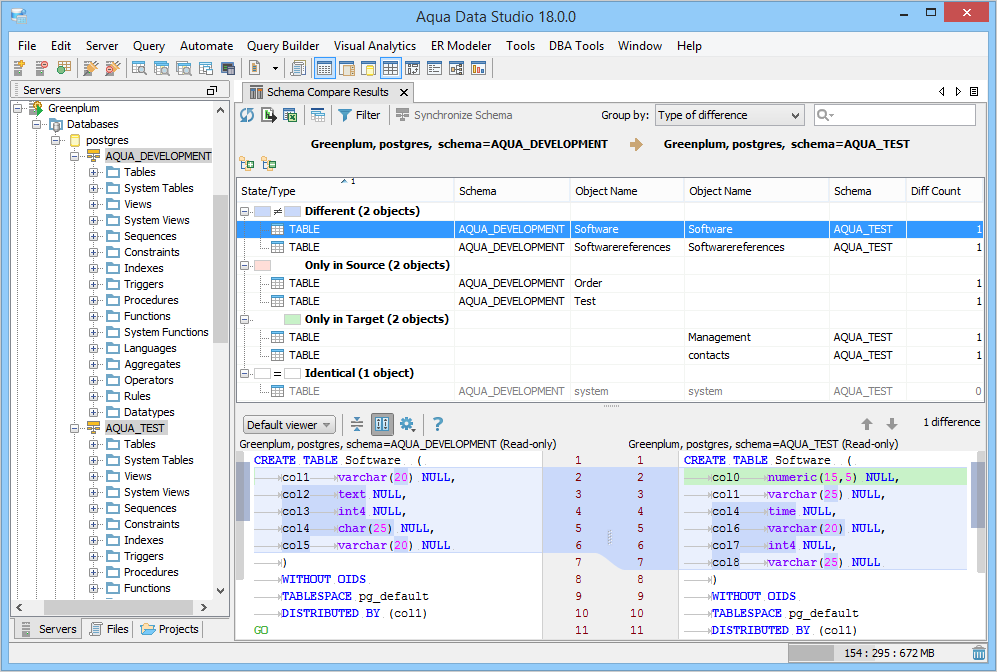Click the trash garbage collection icon in status bar

979,653
